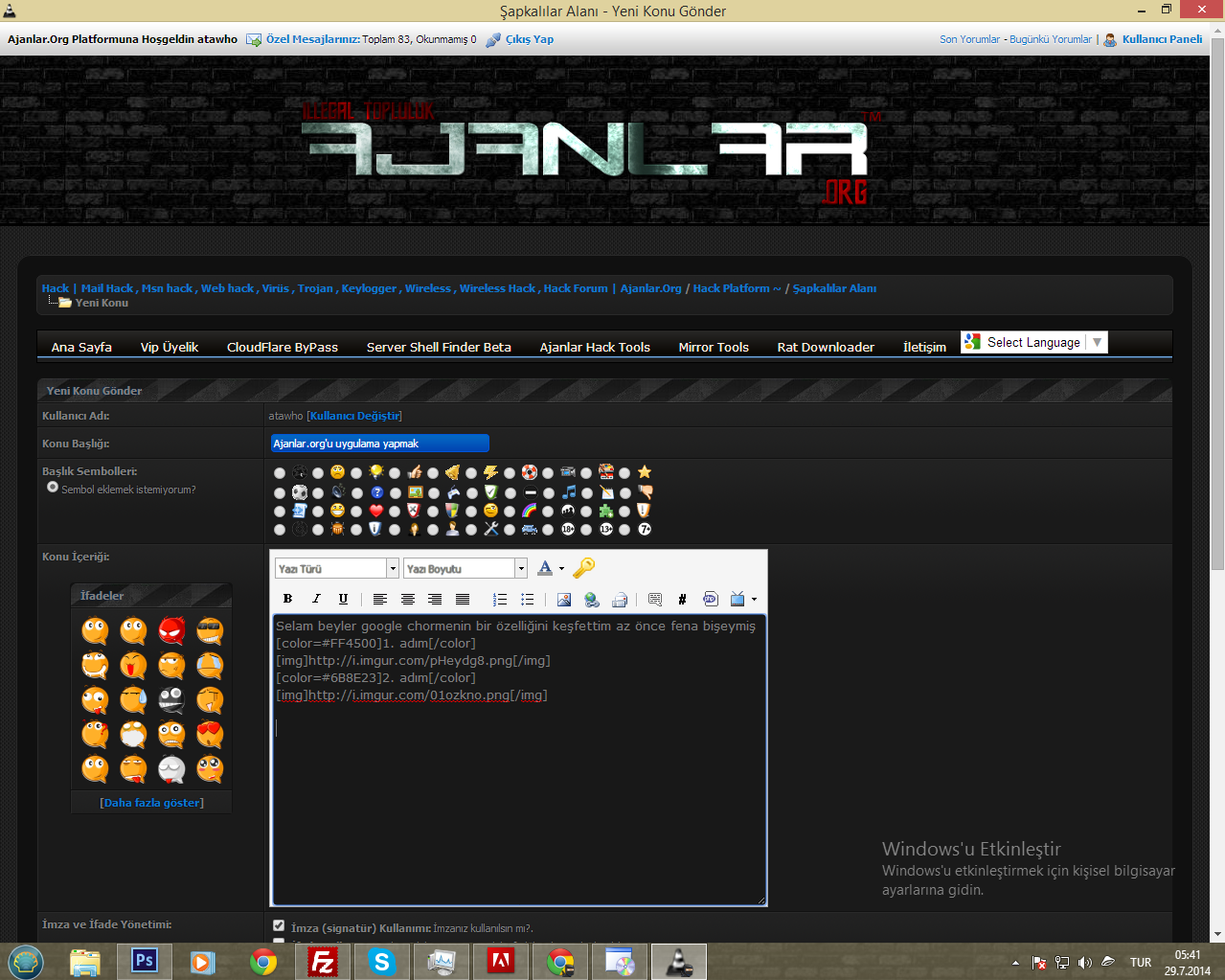Insert a PHP code block
The image size is (1225, 980).
pyautogui.click(x=710, y=599)
